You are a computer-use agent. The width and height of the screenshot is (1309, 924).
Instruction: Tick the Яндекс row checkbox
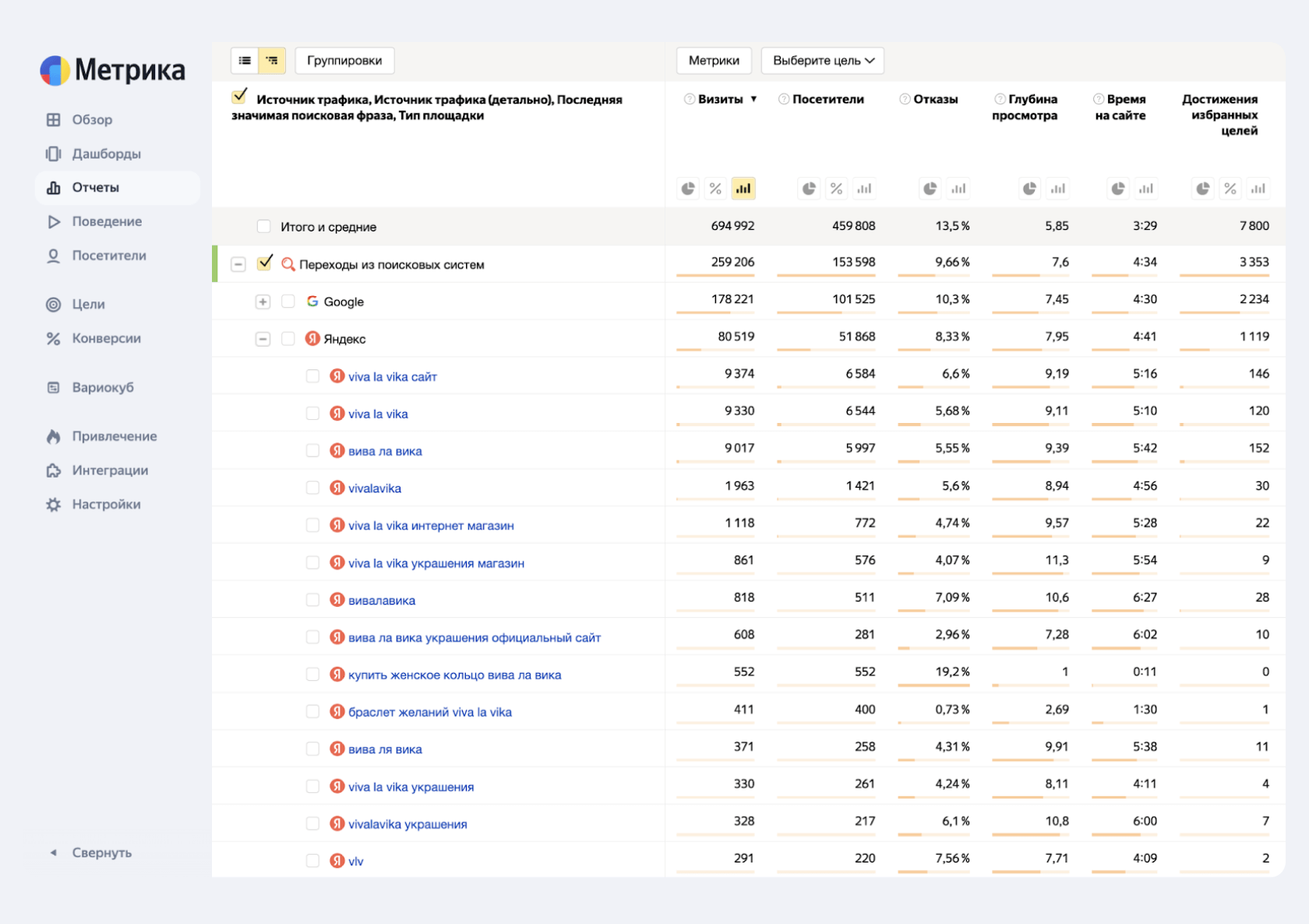[x=288, y=338]
